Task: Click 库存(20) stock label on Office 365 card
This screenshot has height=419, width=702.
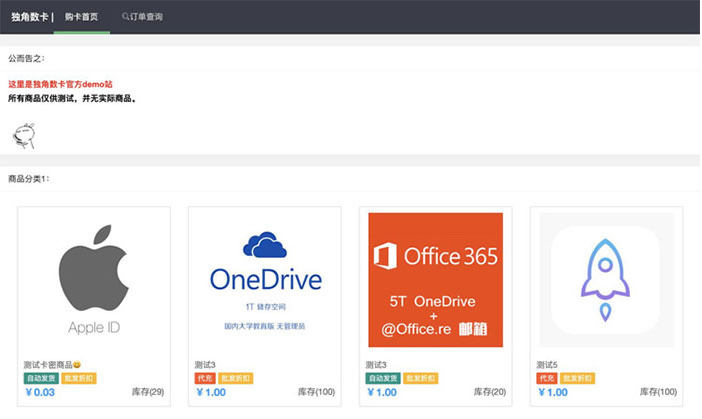Action: pos(489,393)
